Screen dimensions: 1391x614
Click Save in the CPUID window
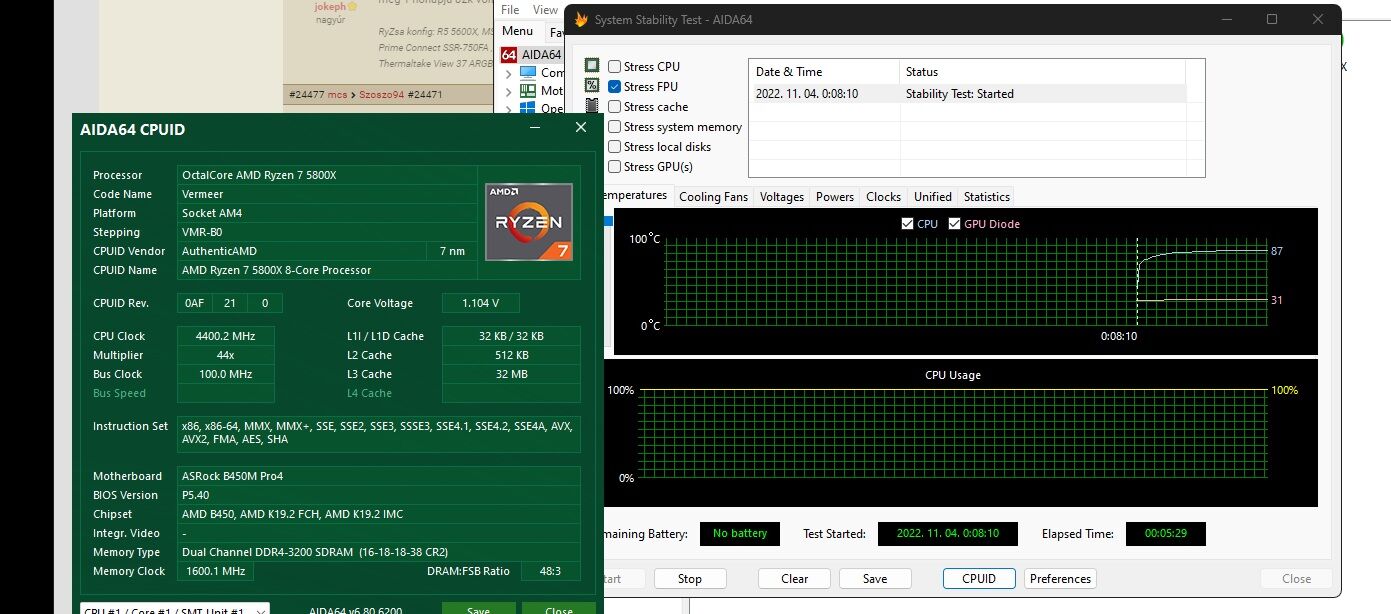478,610
